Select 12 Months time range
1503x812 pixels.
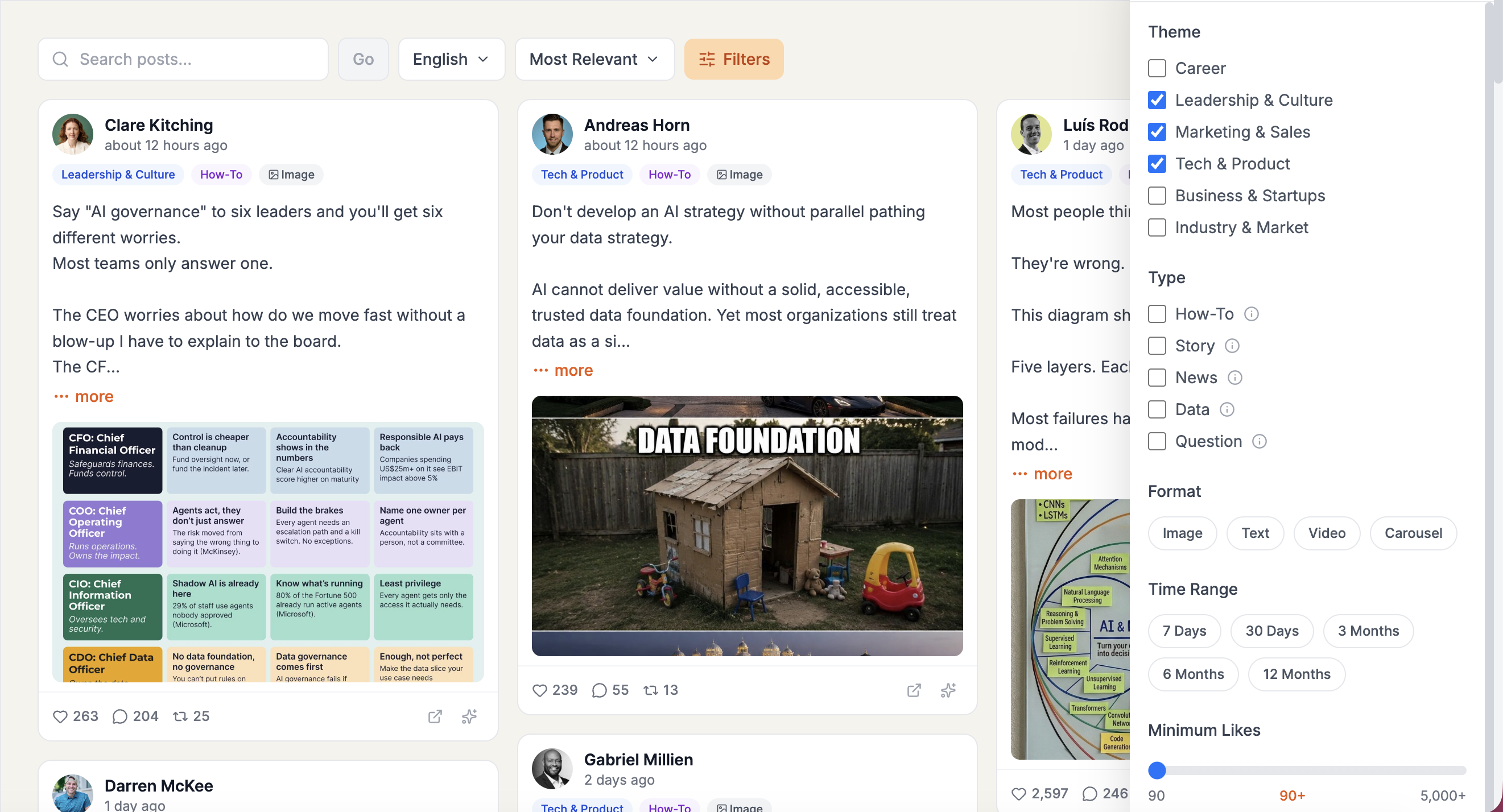click(1296, 674)
